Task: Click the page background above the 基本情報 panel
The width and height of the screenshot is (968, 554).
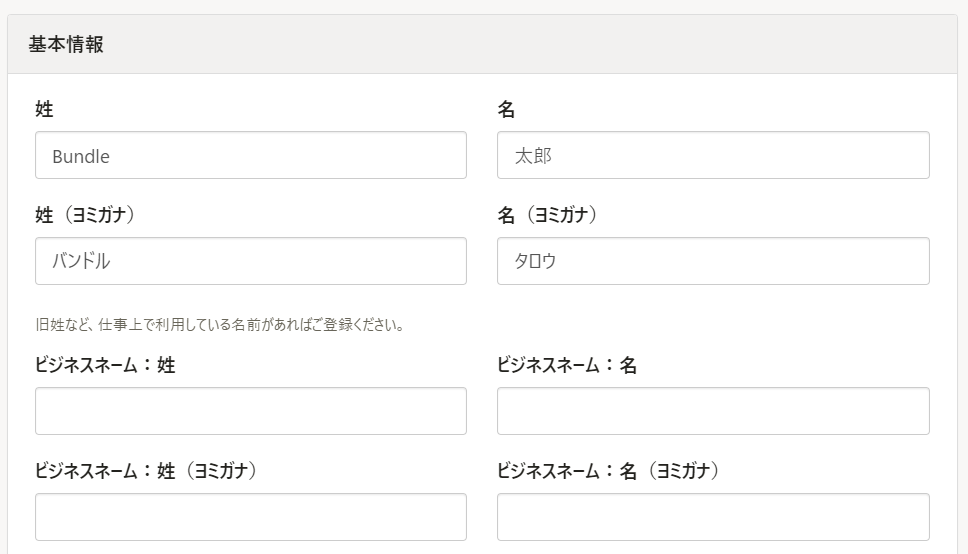Action: tap(484, 6)
